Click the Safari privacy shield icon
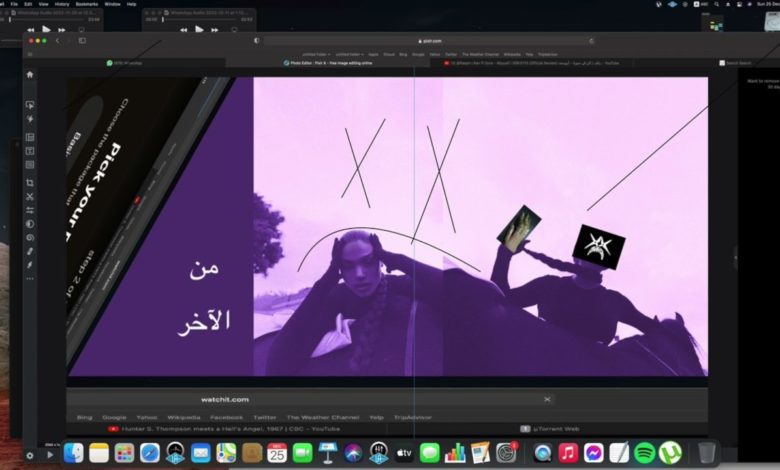Image resolution: width=780 pixels, height=470 pixels. [257, 41]
